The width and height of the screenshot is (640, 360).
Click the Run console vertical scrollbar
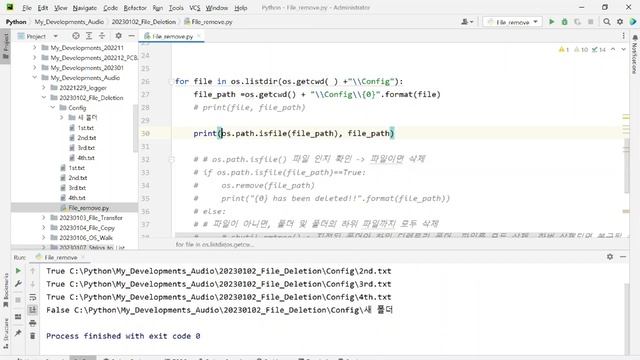pyautogui.click(x=627, y=318)
